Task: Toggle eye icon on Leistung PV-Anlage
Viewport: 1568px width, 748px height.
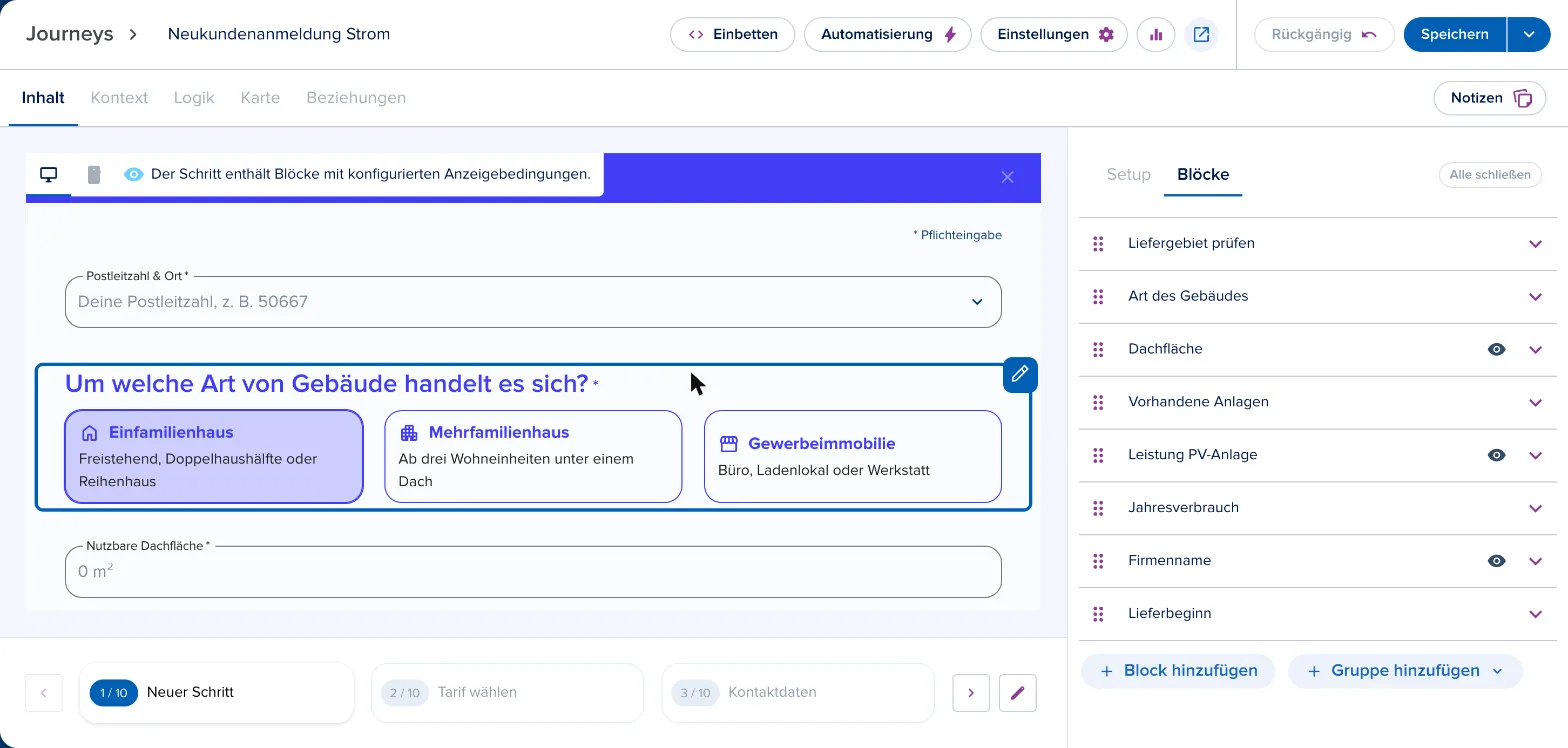Action: click(x=1497, y=455)
